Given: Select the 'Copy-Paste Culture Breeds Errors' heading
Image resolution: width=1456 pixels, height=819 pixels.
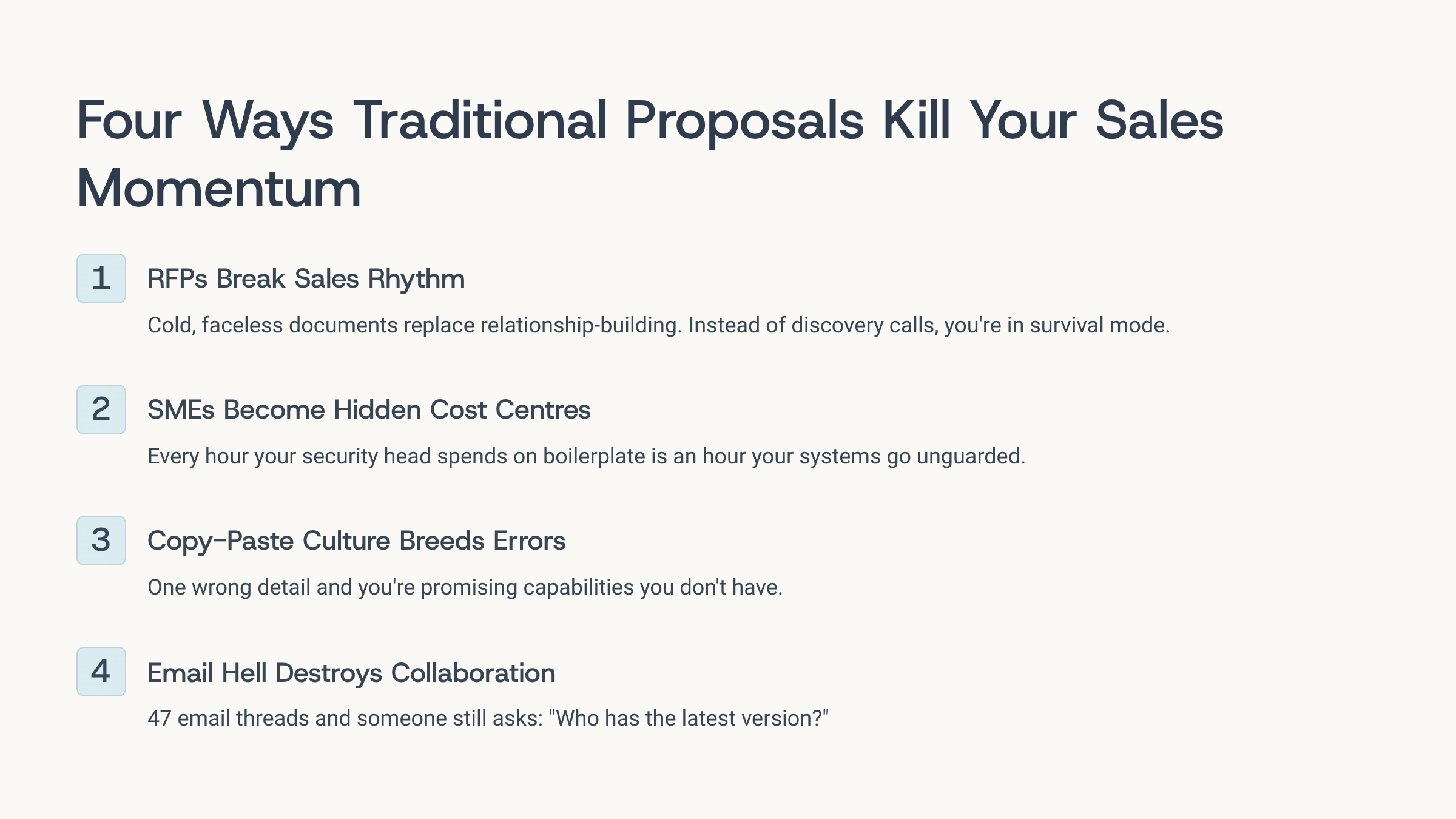Looking at the screenshot, I should coord(356,541).
